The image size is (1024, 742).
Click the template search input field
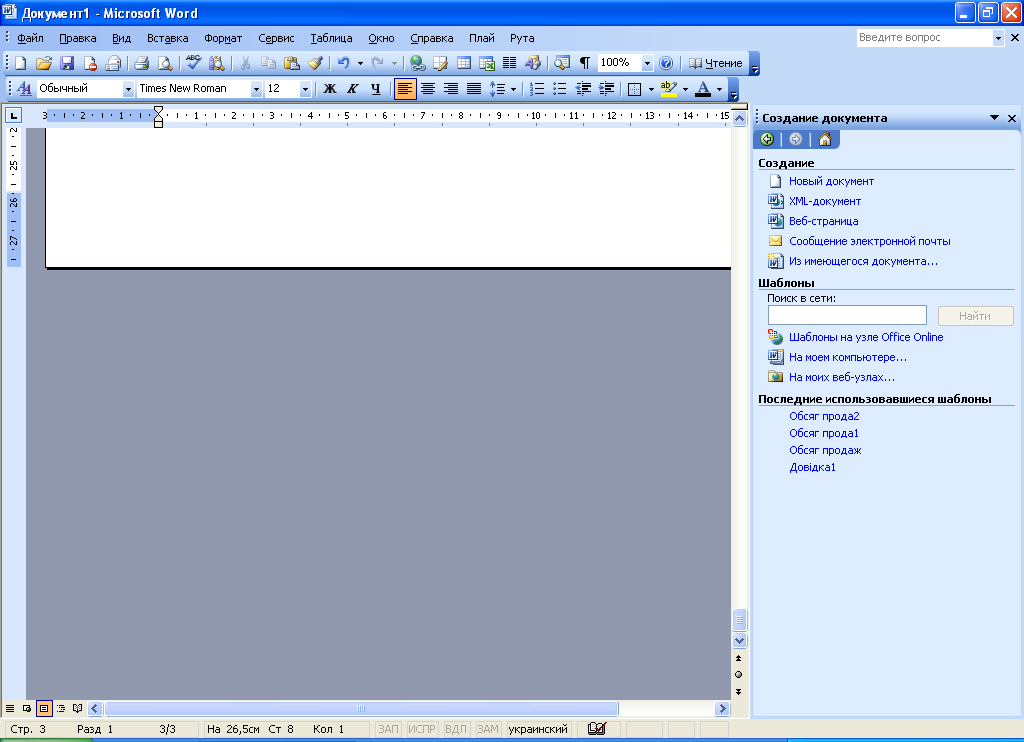click(847, 315)
